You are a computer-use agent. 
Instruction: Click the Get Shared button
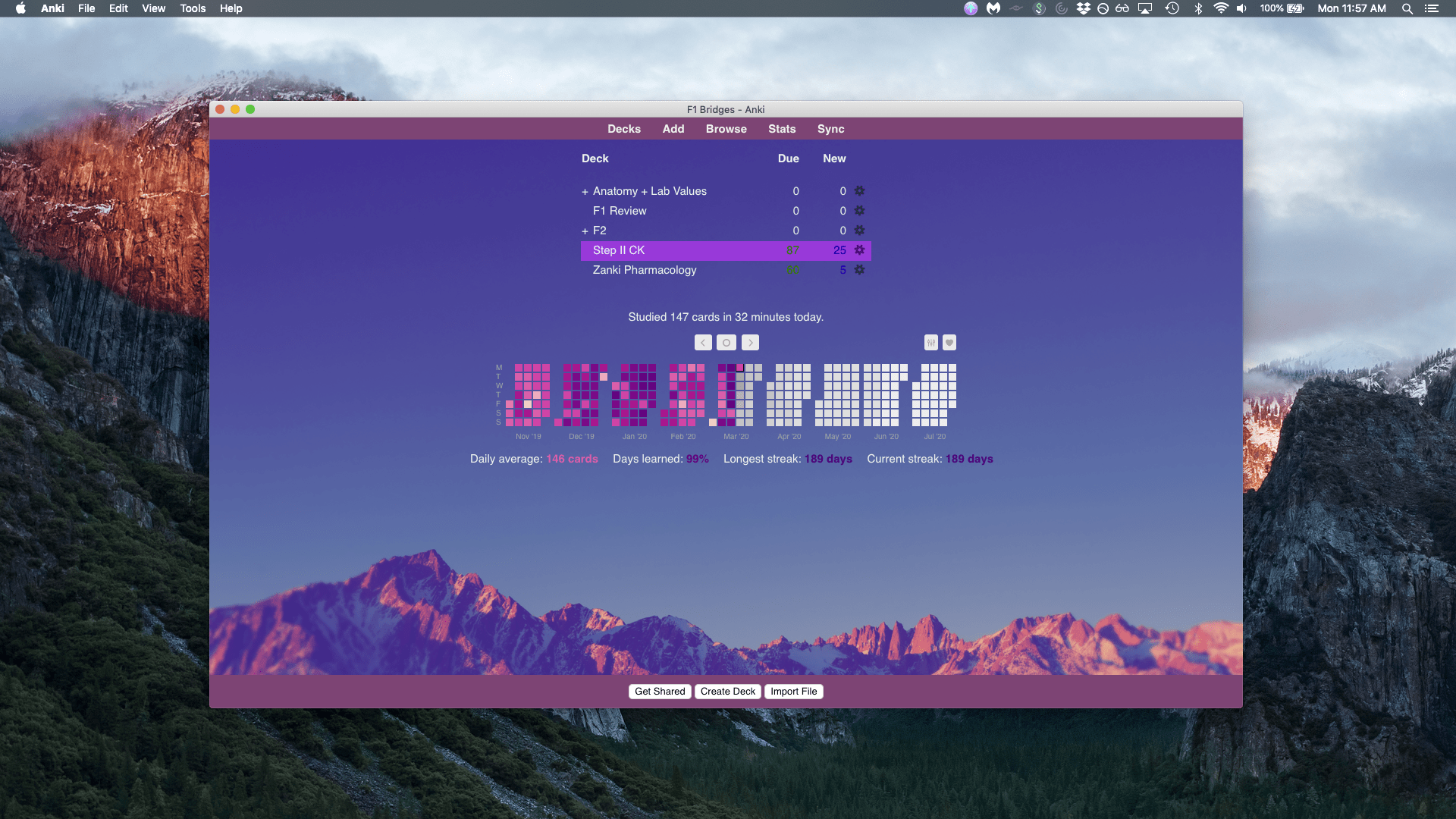(x=660, y=692)
